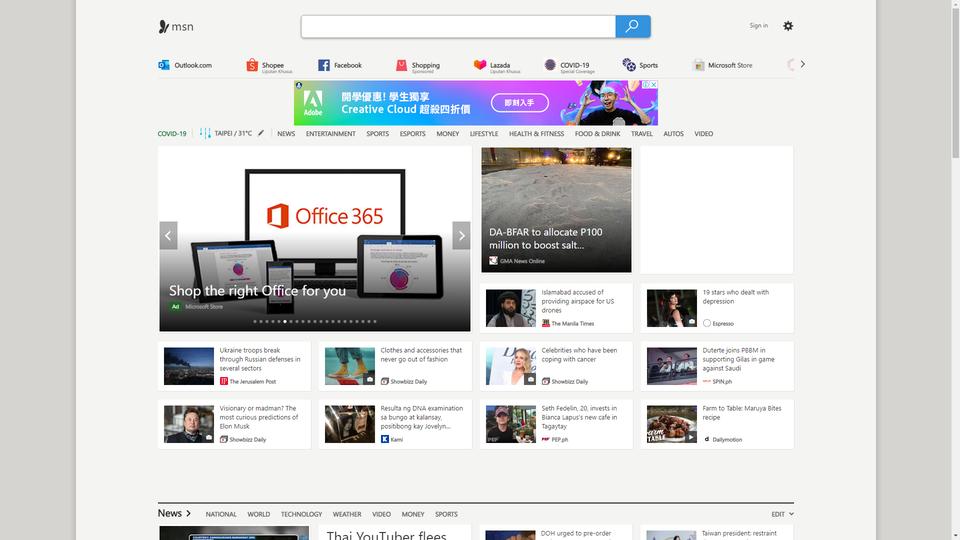Click the Adobe ad call-to-action button
The image size is (960, 540).
[x=520, y=102]
